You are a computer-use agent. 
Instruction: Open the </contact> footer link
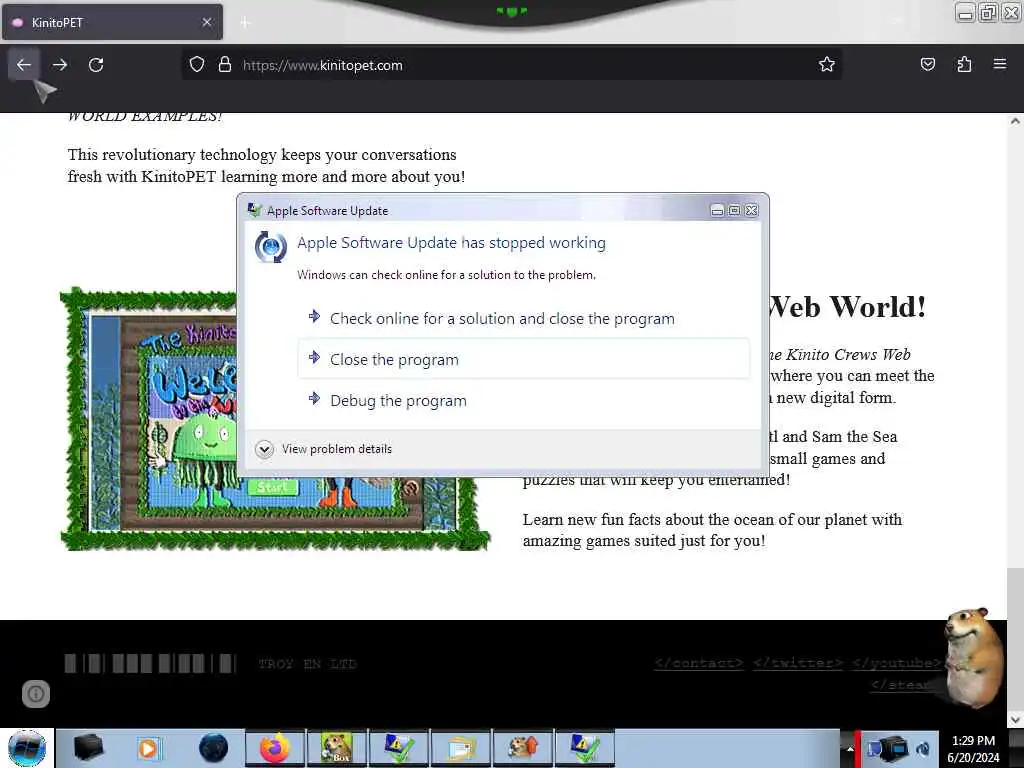pyautogui.click(x=699, y=663)
